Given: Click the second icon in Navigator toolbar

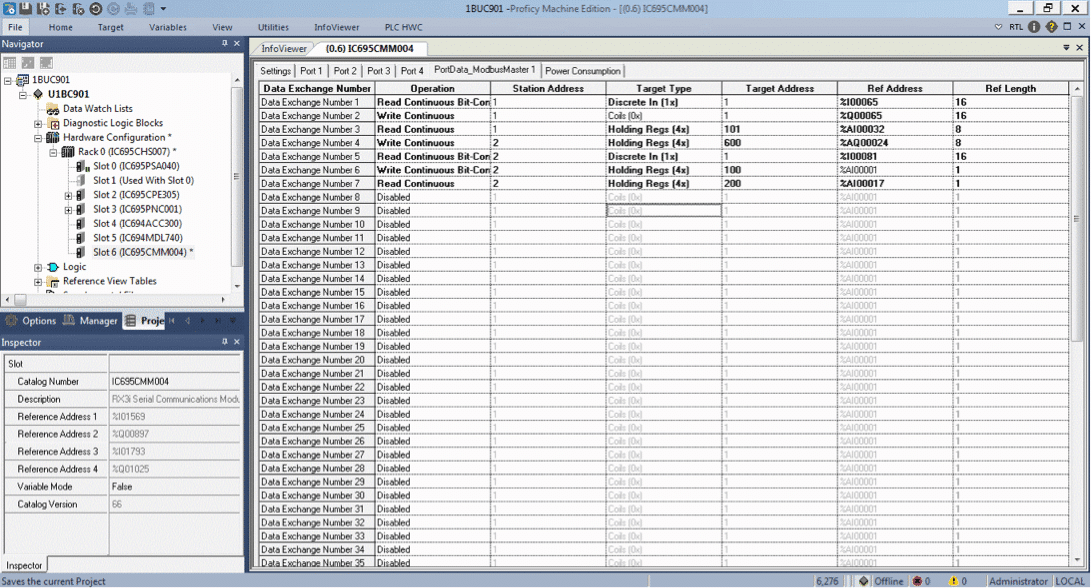Looking at the screenshot, I should point(28,63).
